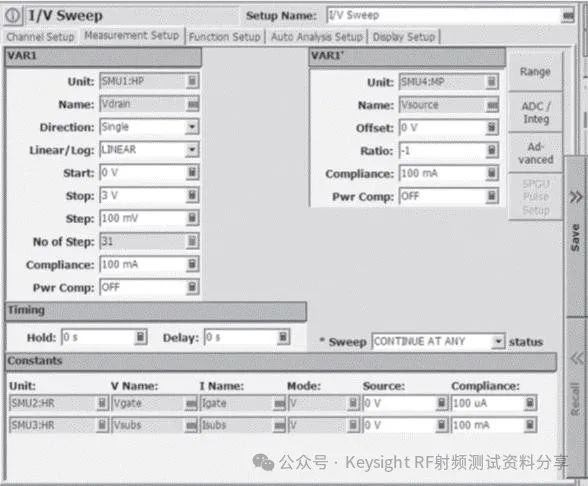Open calculator icon for VAR1 Start field
This screenshot has height=486, width=588.
192,172
